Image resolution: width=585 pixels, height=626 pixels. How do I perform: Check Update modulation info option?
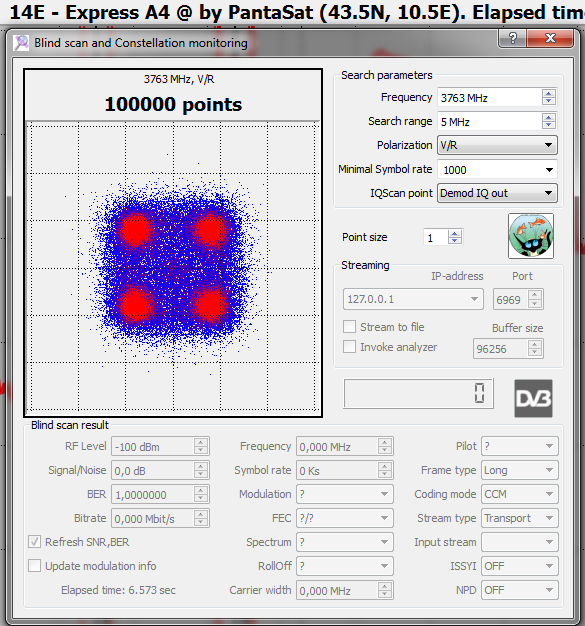click(34, 566)
